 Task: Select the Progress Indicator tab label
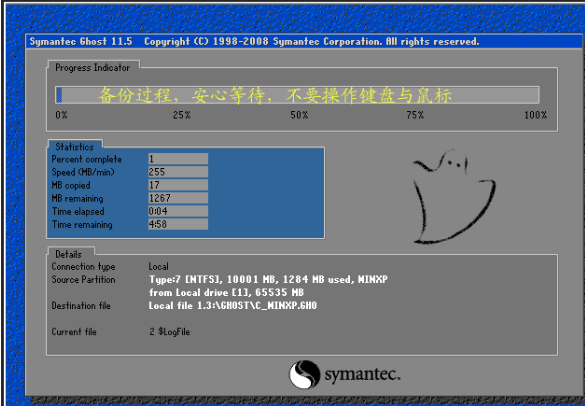(x=93, y=68)
